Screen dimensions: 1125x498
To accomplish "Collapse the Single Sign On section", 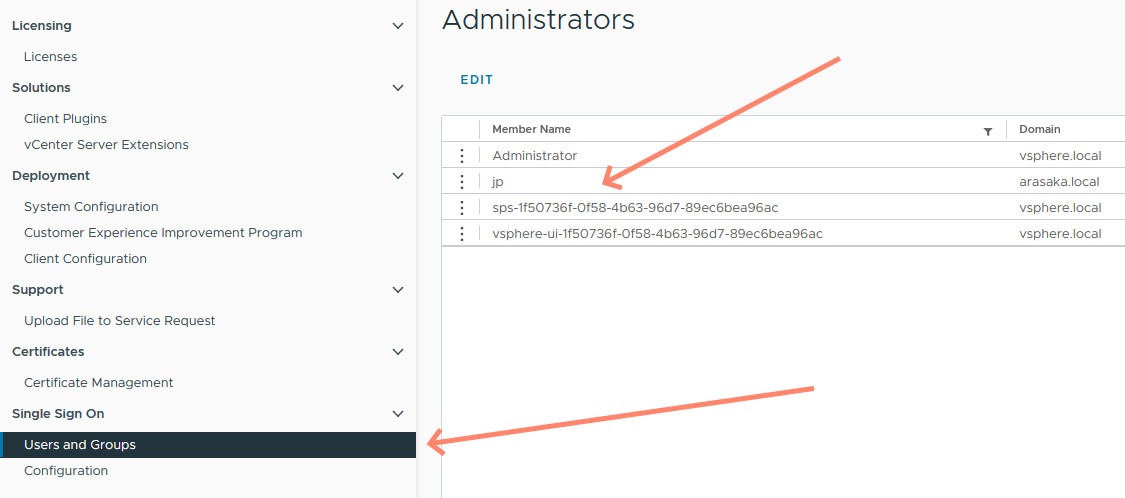I will pyautogui.click(x=398, y=414).
